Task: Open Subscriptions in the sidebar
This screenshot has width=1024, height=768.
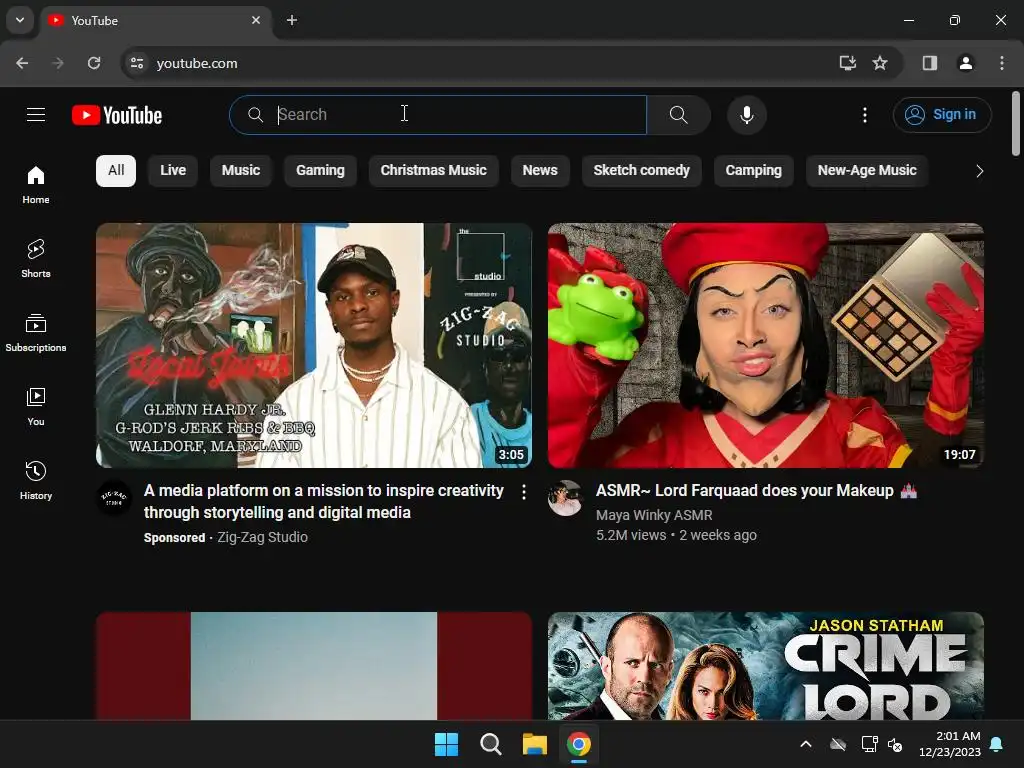Action: [36, 332]
